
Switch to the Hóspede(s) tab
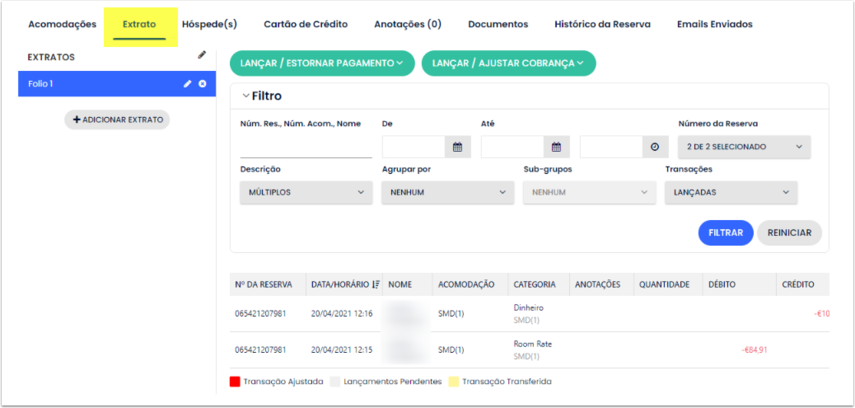click(x=209, y=23)
